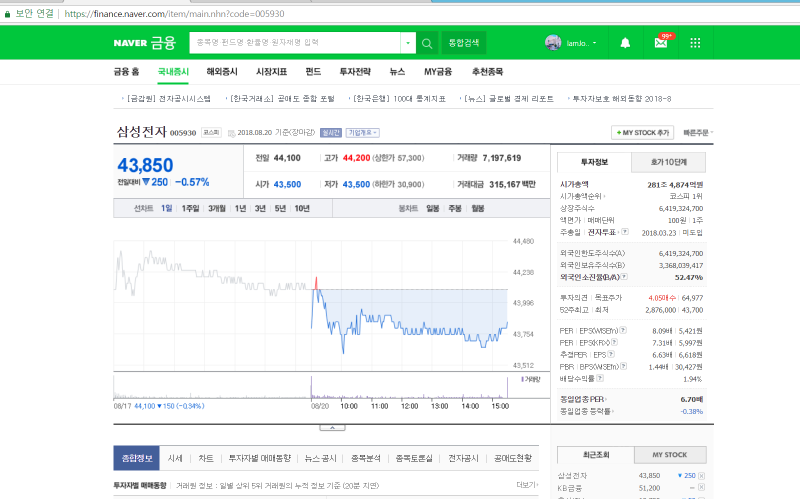Select the 투자자별 매매동향 tab
This screenshot has width=800, height=499.
tap(259, 458)
